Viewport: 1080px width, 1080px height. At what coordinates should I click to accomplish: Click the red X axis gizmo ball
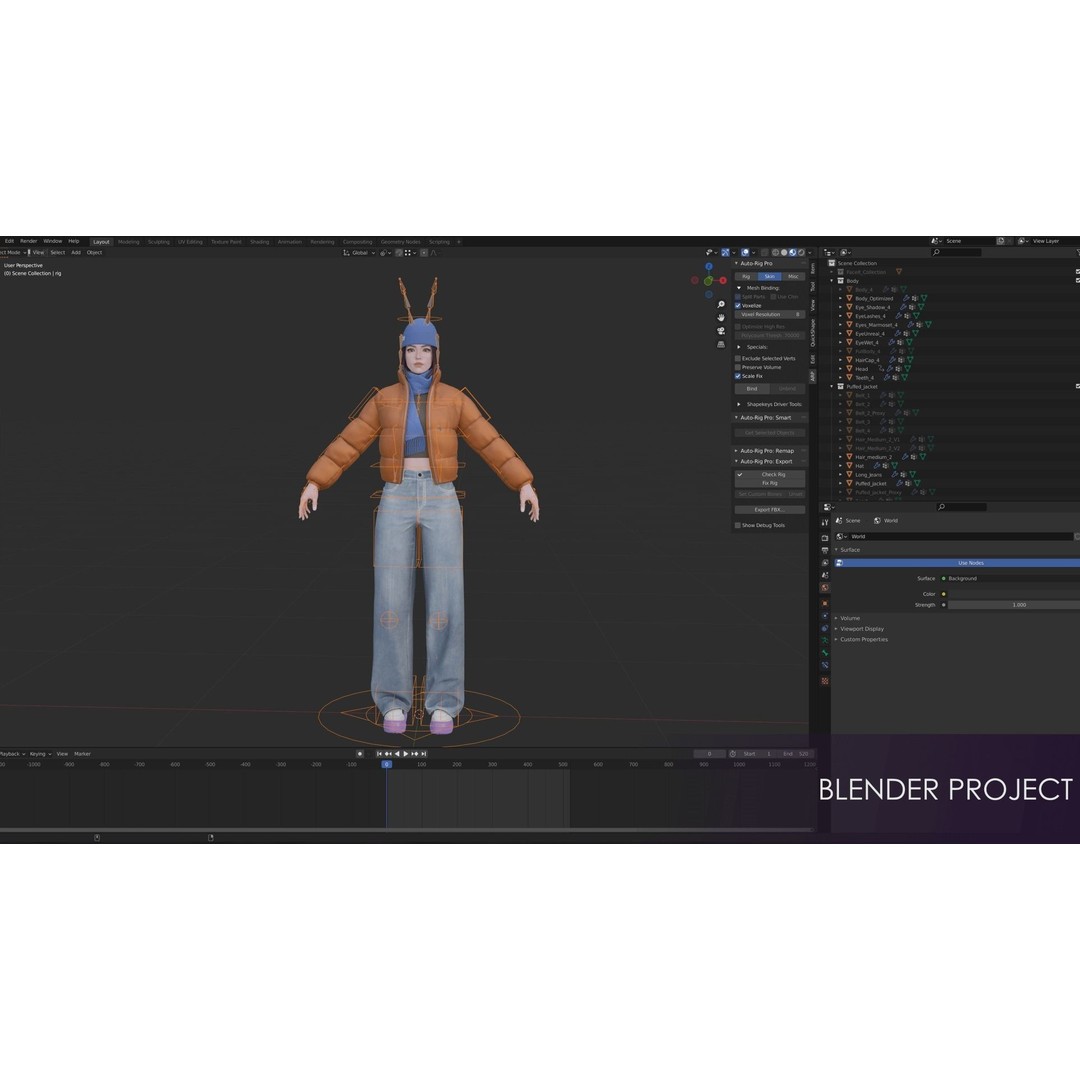tap(723, 280)
